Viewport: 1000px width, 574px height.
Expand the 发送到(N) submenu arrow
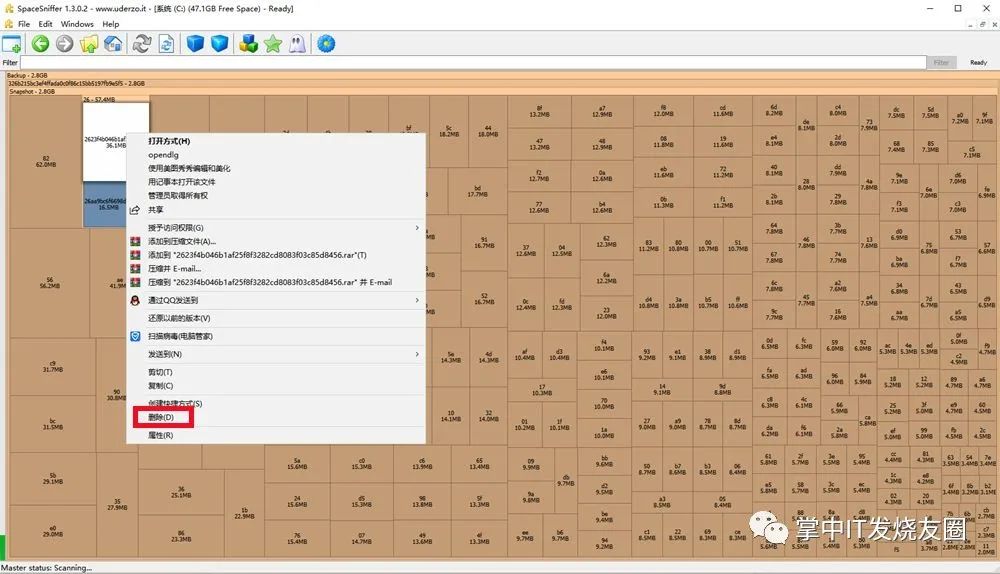click(x=417, y=354)
